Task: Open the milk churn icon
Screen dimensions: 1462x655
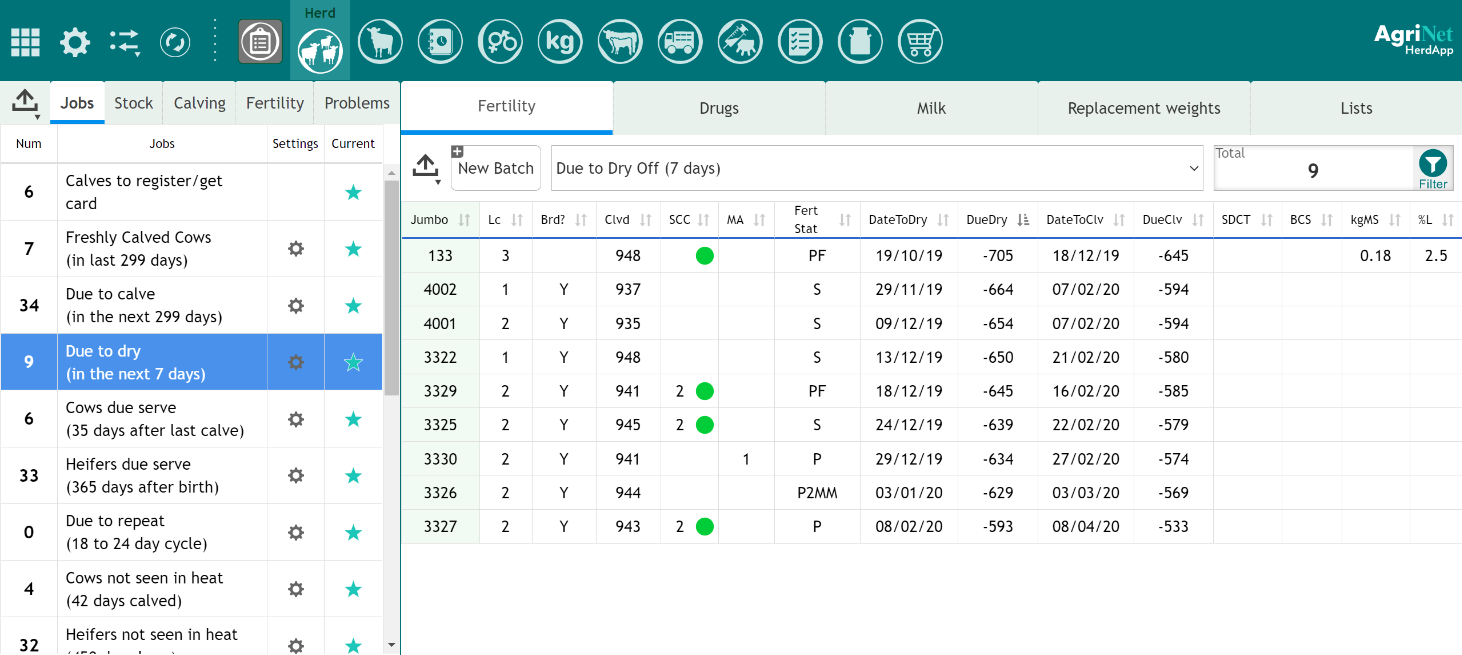Action: pos(860,42)
